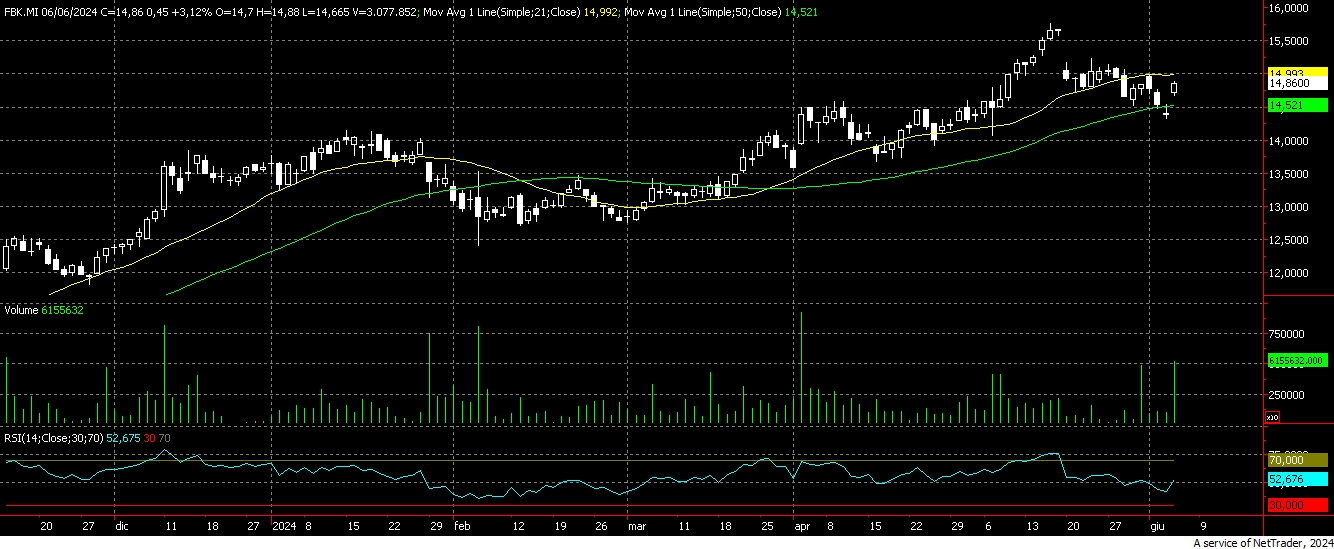Viewport: 1334px width, 549px height.
Task: Click the '2024' year label on date axis
Action: [285, 524]
